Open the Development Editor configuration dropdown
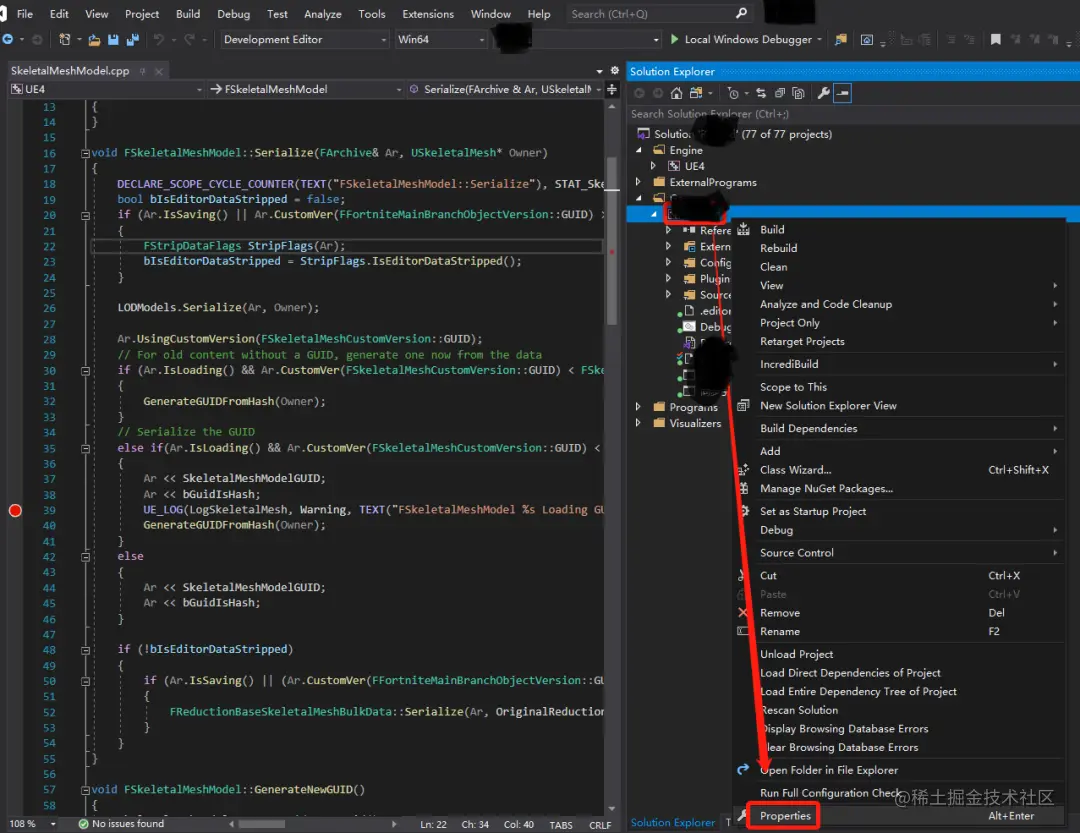Viewport: 1080px width, 833px height. click(305, 39)
